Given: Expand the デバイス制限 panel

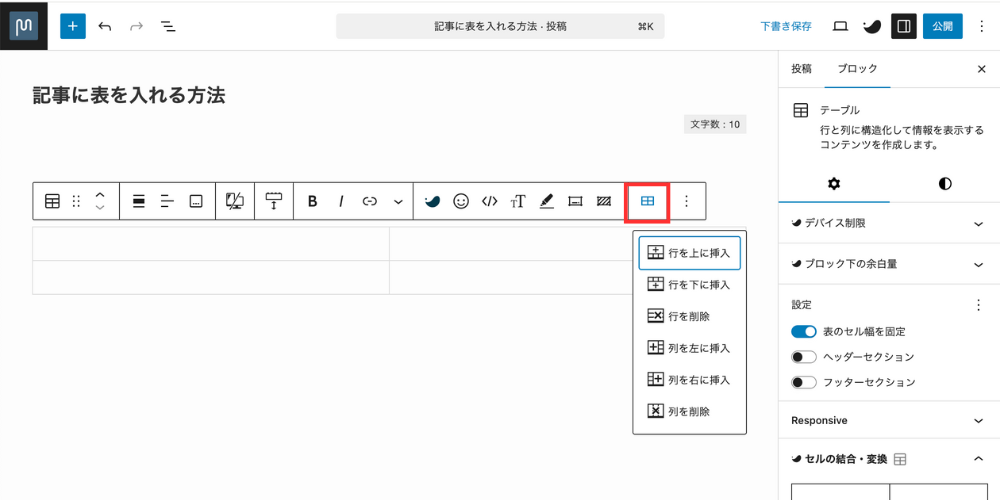Looking at the screenshot, I should 888,223.
